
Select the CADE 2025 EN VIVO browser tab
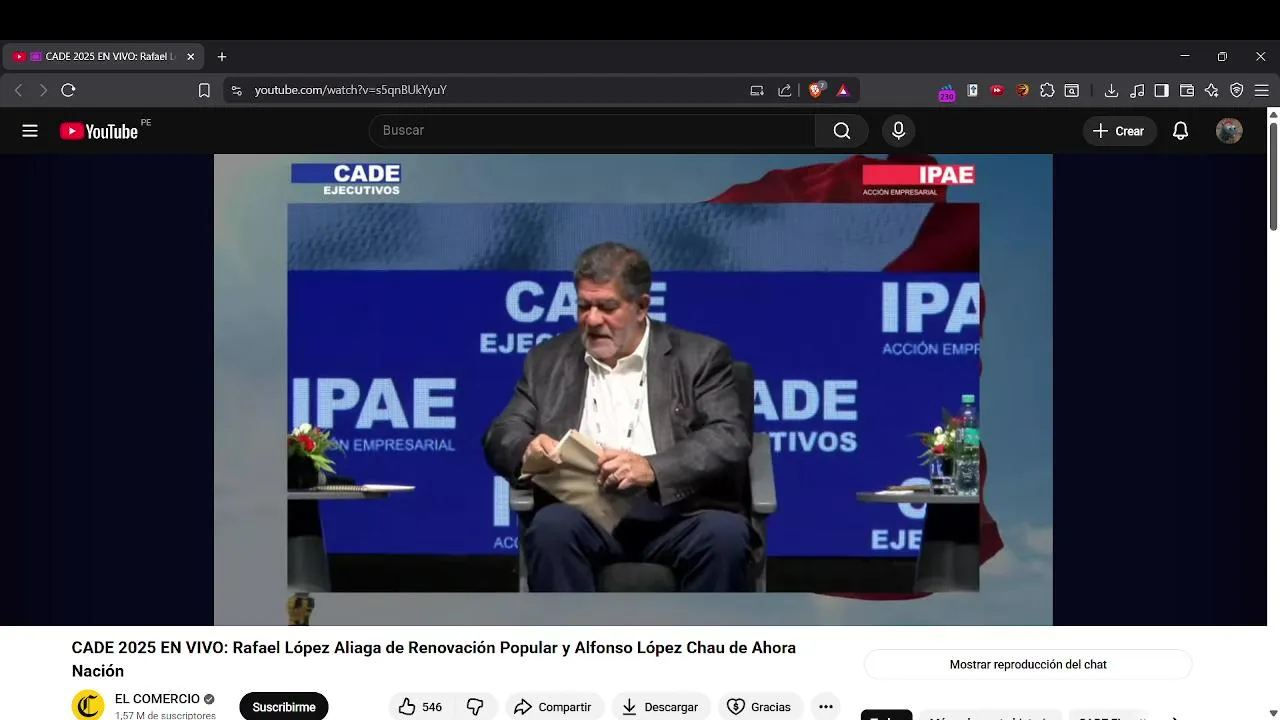tap(104, 57)
